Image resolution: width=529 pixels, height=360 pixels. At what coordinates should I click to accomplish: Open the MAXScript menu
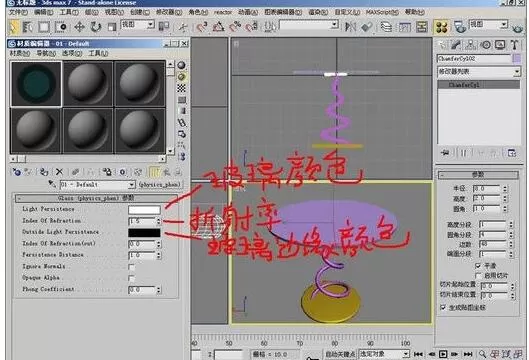point(382,12)
